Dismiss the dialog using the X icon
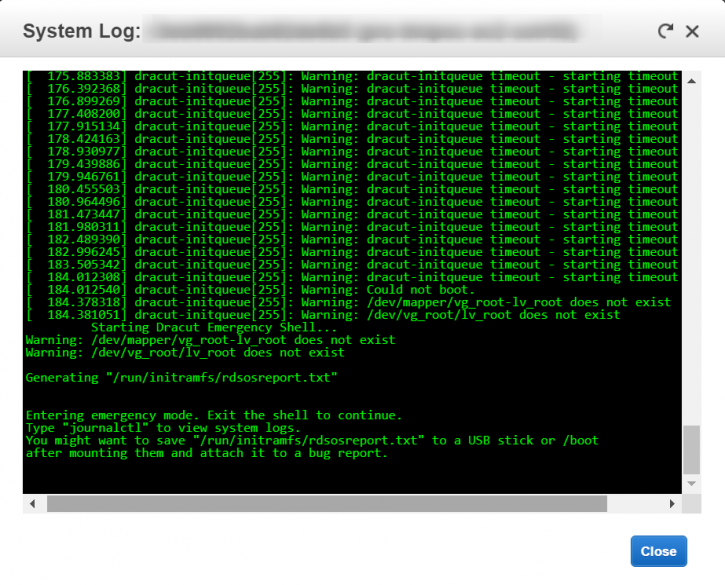The height and width of the screenshot is (585, 725). point(692,31)
